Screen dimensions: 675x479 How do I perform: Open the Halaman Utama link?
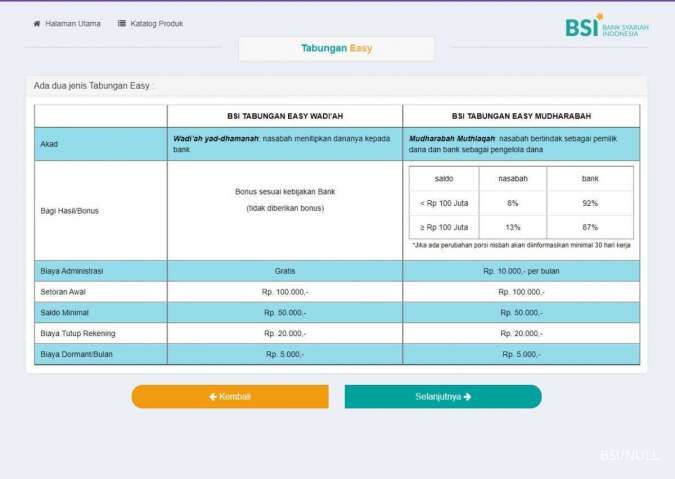click(73, 24)
